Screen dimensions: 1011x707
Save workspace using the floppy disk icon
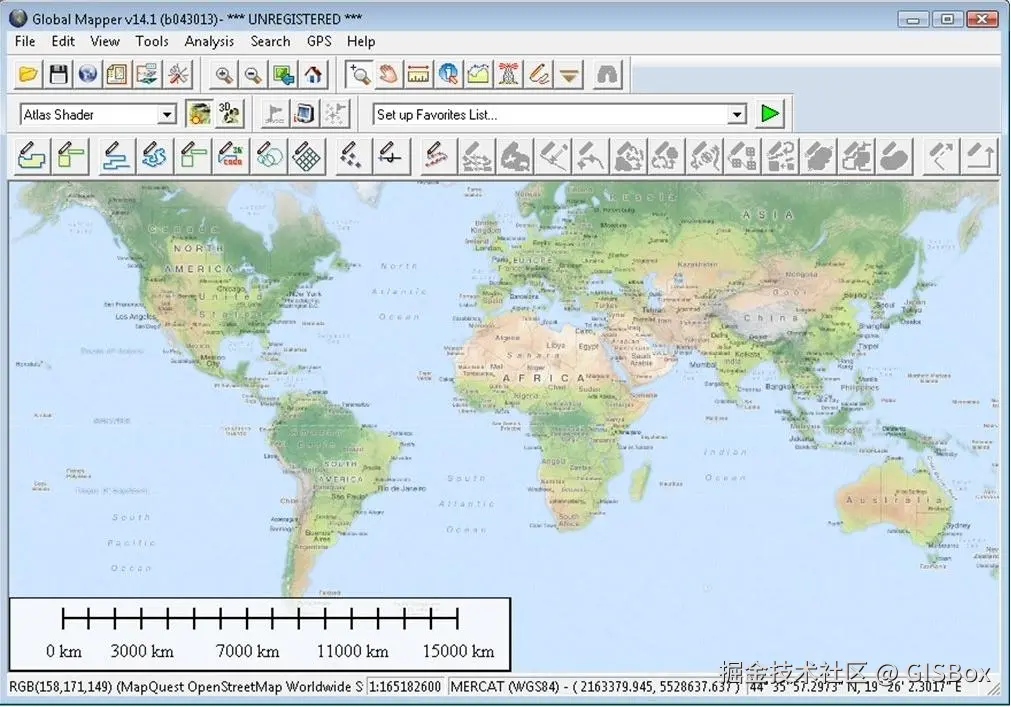(x=58, y=75)
